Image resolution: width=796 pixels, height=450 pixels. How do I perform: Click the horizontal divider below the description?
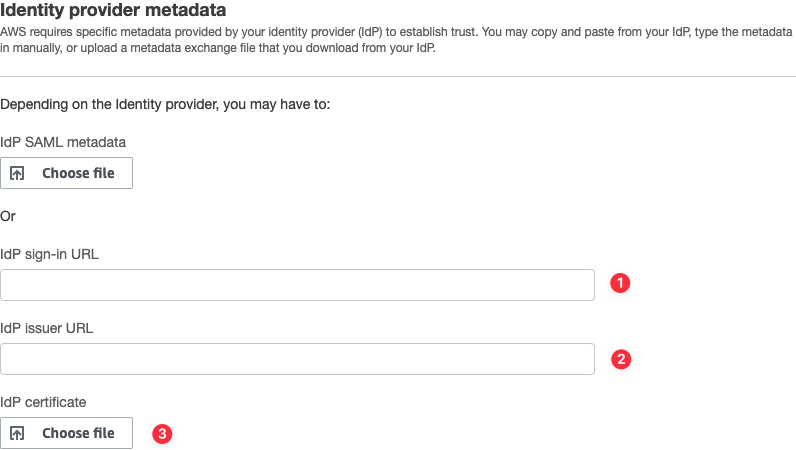[x=398, y=76]
